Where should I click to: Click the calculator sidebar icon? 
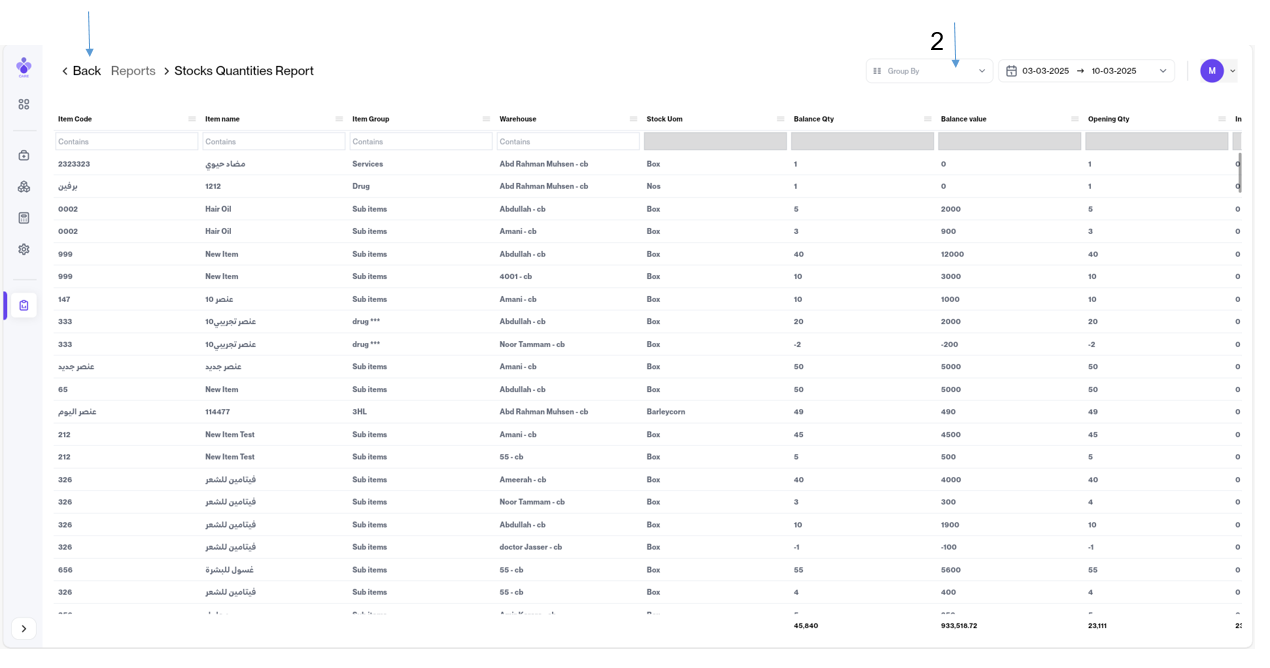point(24,218)
